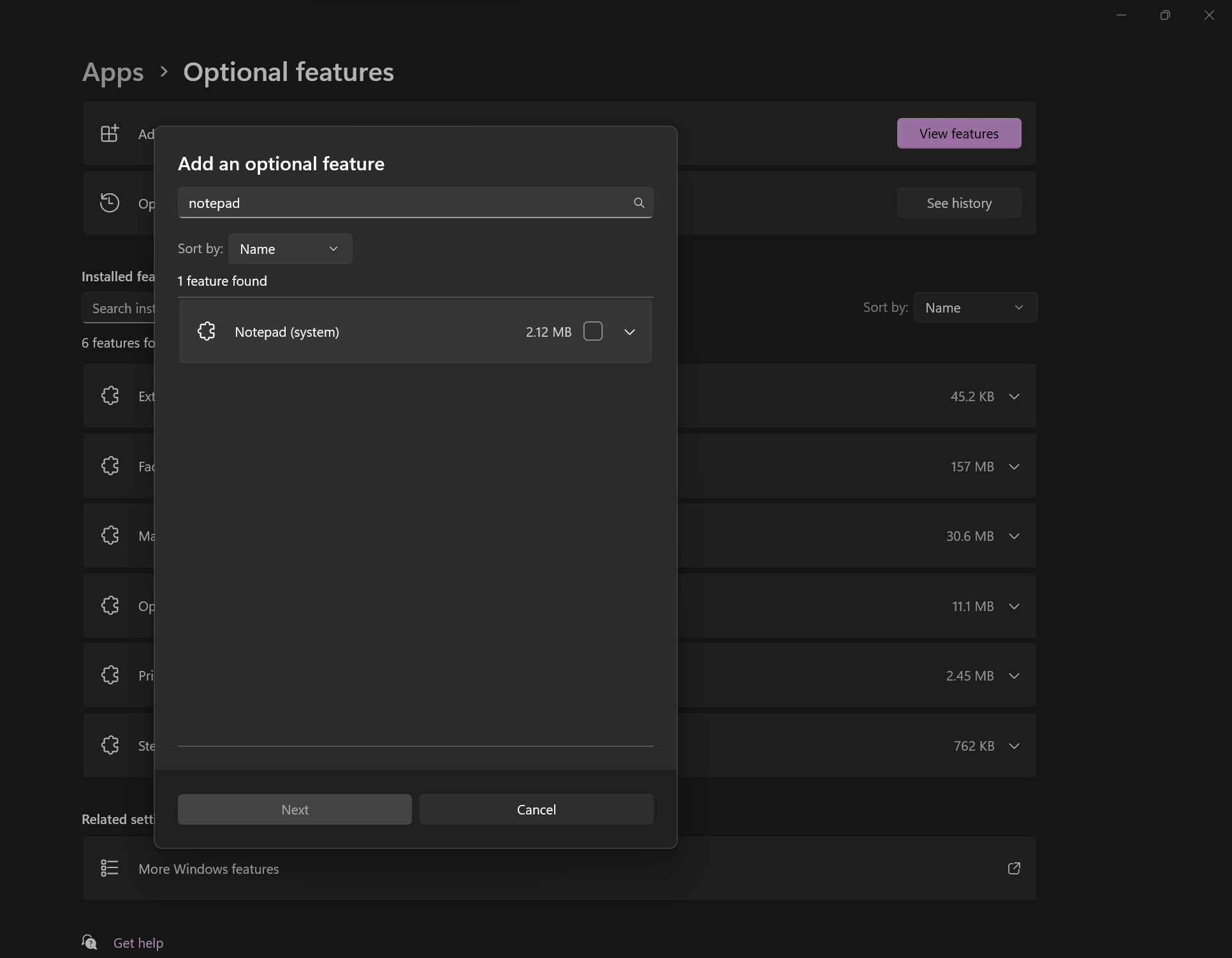The width and height of the screenshot is (1232, 958).
Task: Click the search magnifier icon in dialog
Action: point(638,203)
